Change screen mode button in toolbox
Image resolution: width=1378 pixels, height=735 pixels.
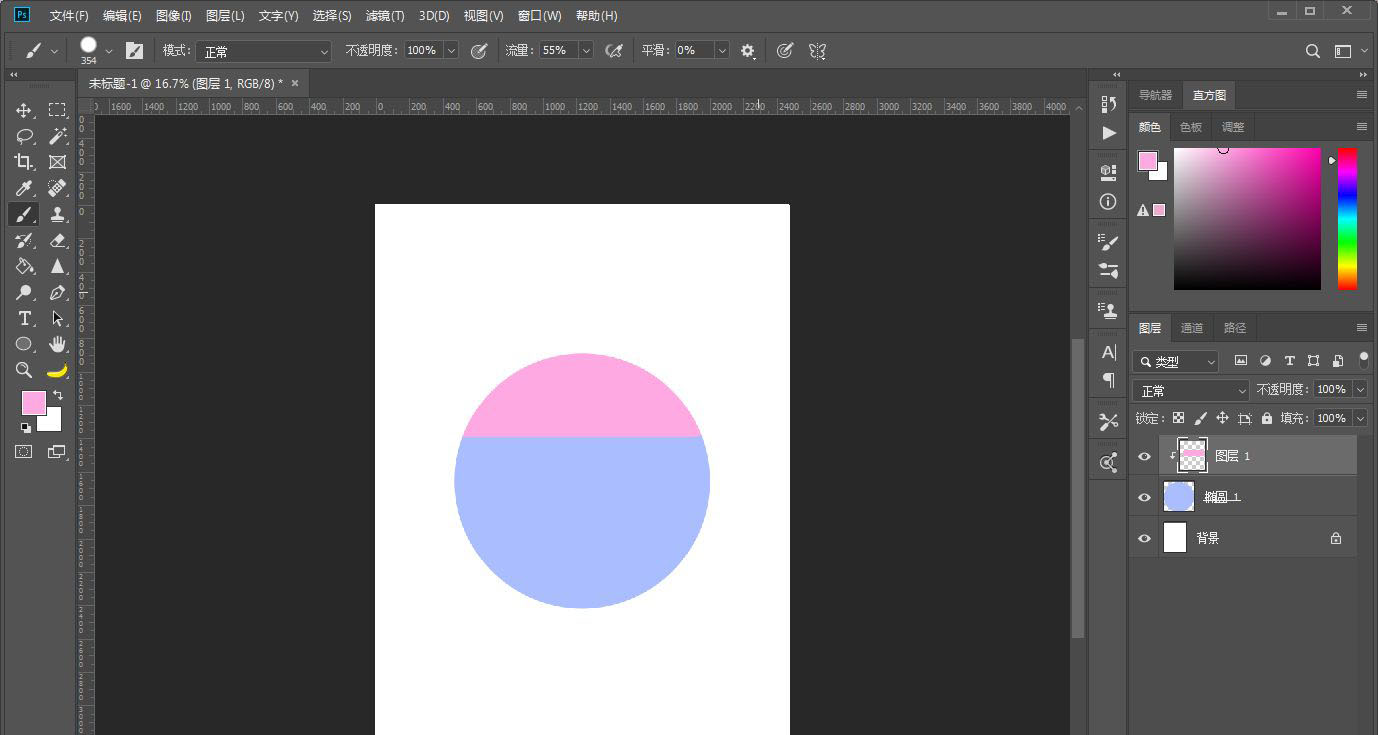(57, 452)
